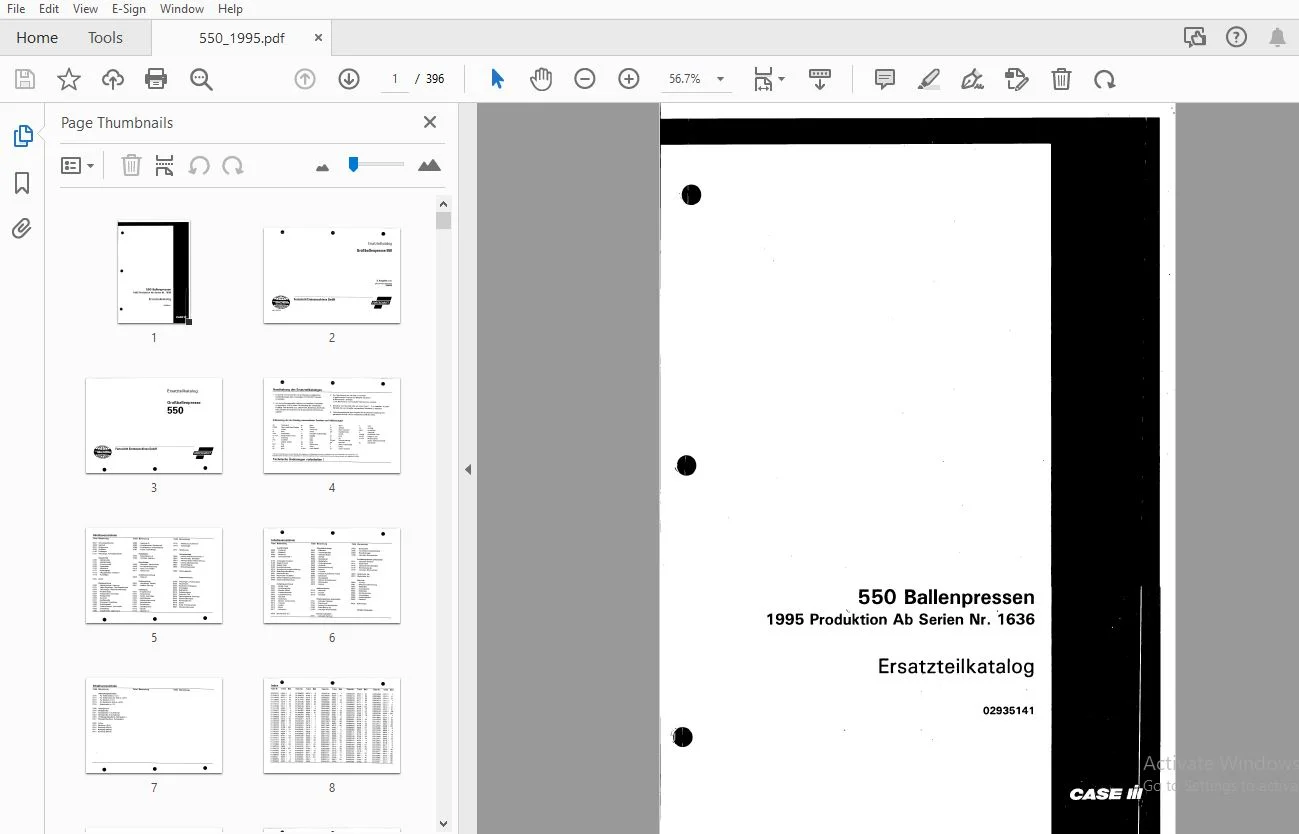Click the thumbnails panel scroll down arrow

point(444,824)
